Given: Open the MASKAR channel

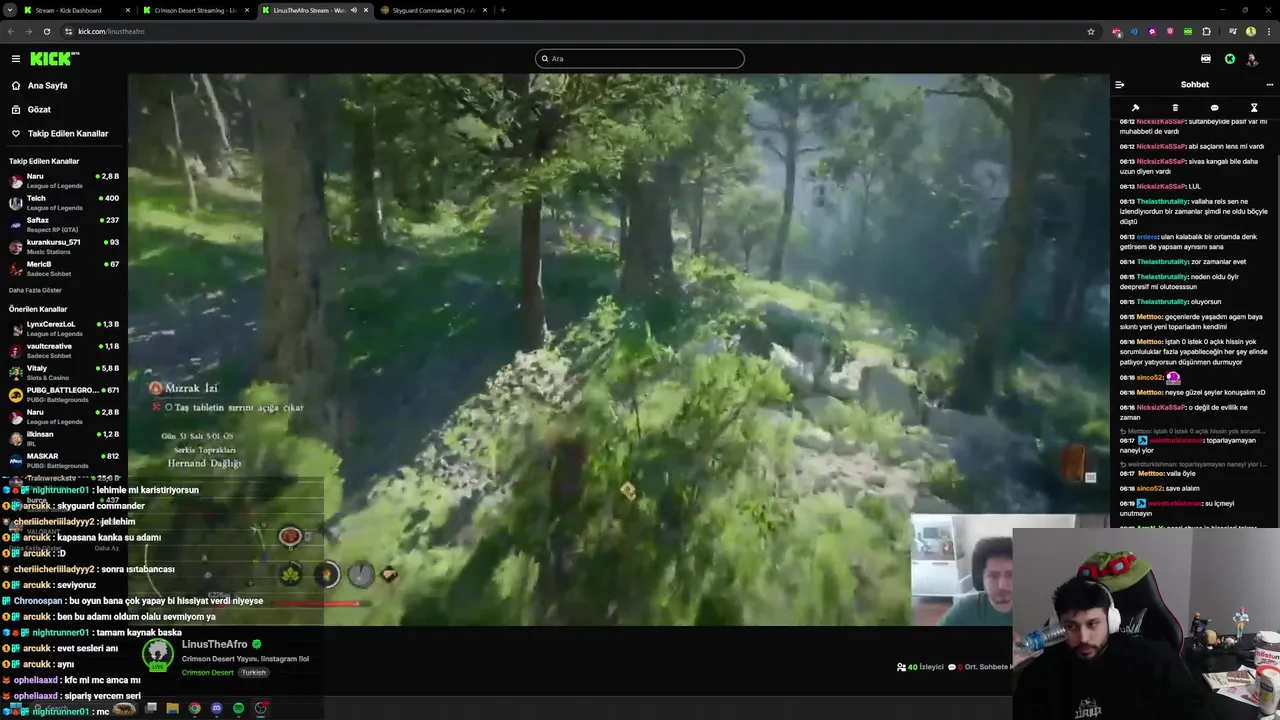Looking at the screenshot, I should (x=64, y=461).
